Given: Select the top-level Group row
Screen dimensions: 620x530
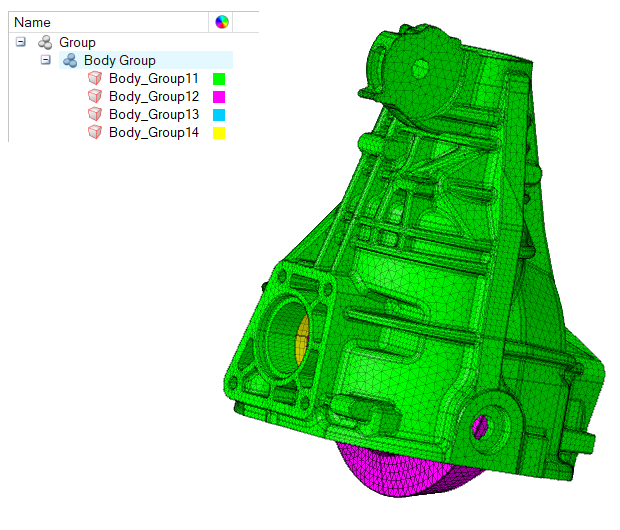Looking at the screenshot, I should (77, 42).
